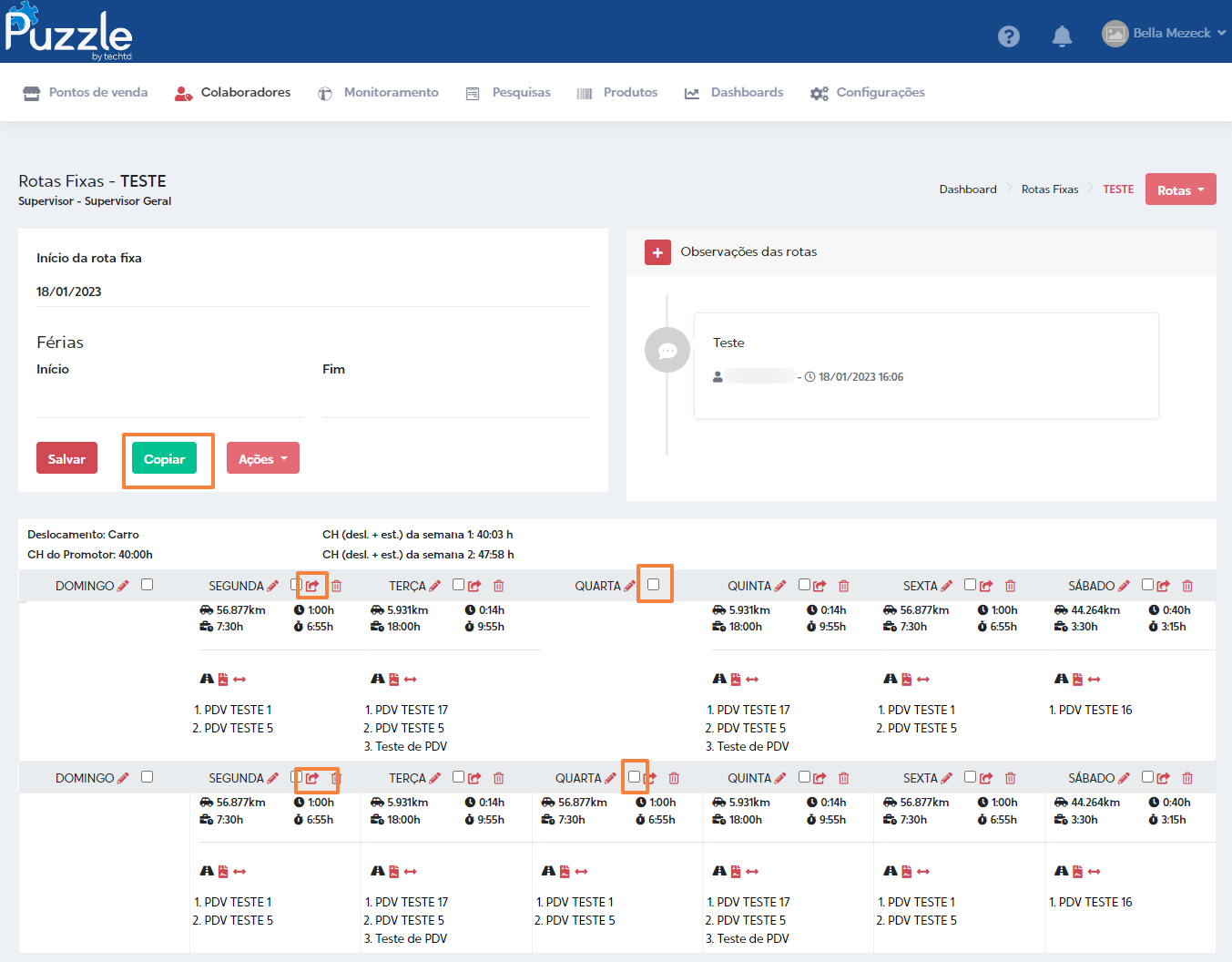This screenshot has height=962, width=1232.
Task: Click the swap arrows under second-week SEXTA
Action: (923, 871)
